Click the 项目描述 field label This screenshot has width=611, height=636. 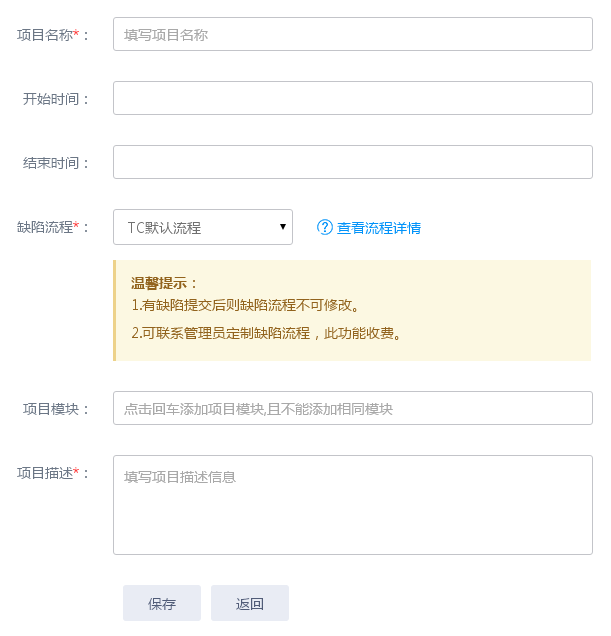pyautogui.click(x=48, y=473)
